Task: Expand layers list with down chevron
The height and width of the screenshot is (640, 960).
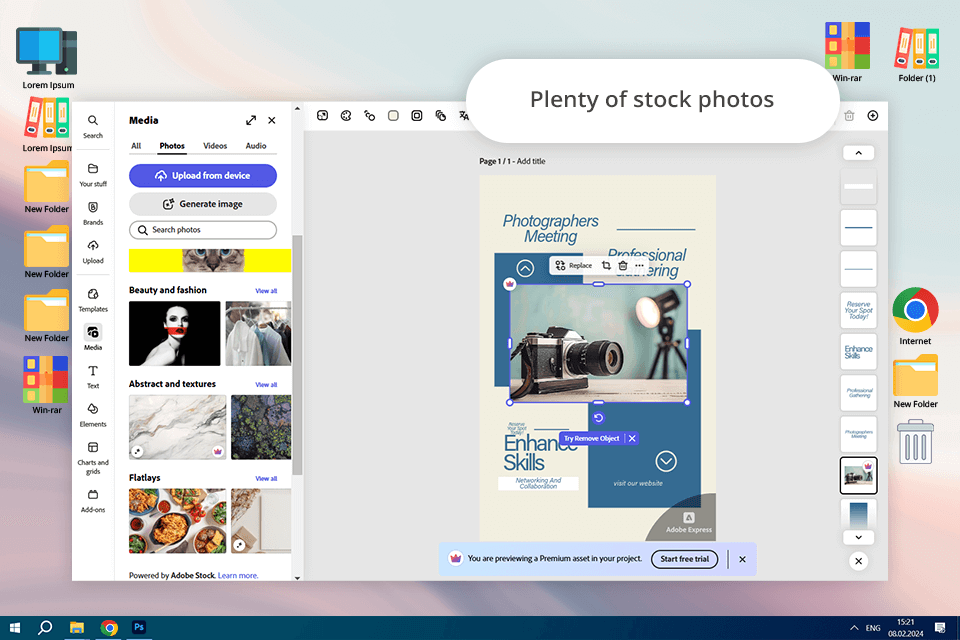Action: pyautogui.click(x=858, y=537)
